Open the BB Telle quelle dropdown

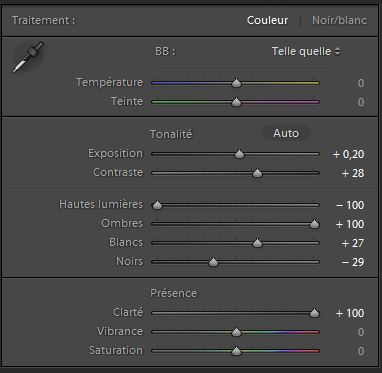click(x=306, y=51)
